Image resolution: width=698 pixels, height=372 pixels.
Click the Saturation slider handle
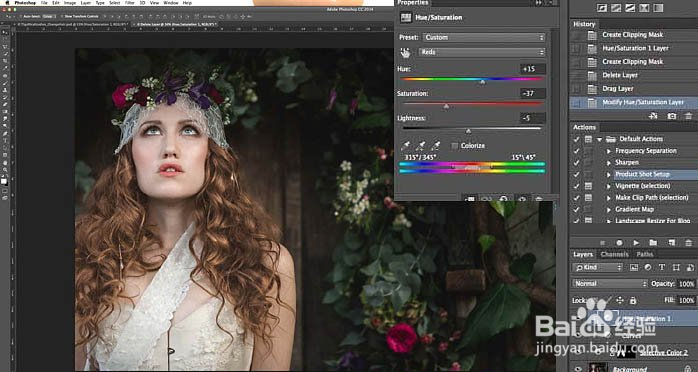[446, 106]
